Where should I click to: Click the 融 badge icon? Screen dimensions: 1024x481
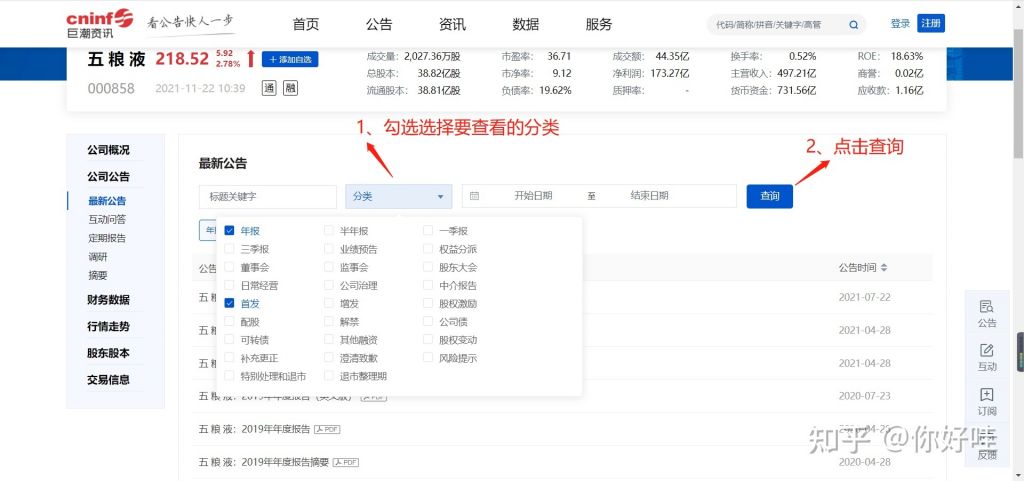[291, 87]
